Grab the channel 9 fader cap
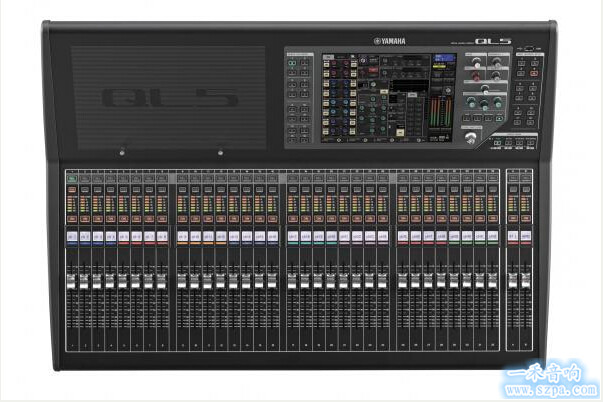 pyautogui.click(x=182, y=281)
